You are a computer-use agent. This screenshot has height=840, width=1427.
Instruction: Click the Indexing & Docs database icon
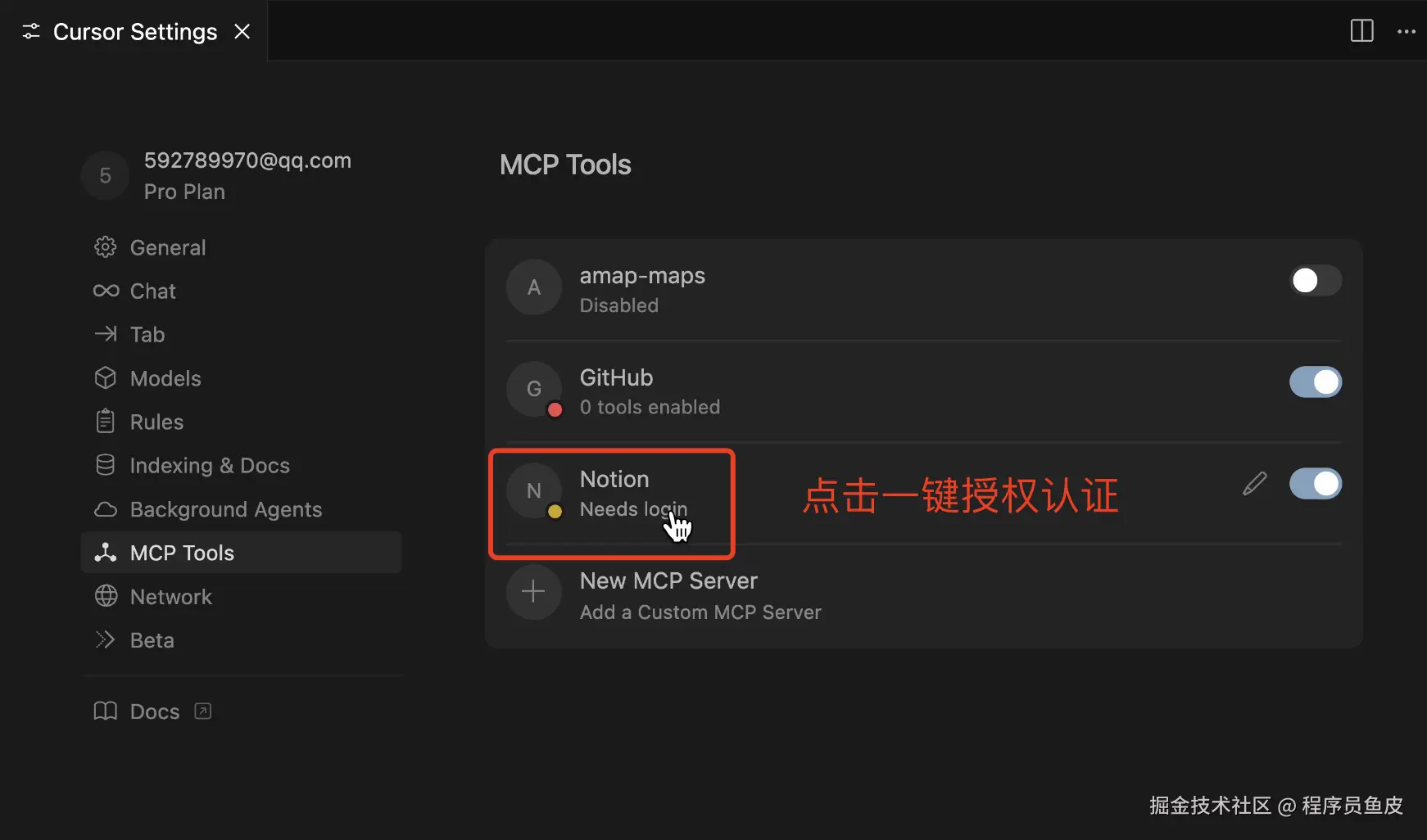106,465
